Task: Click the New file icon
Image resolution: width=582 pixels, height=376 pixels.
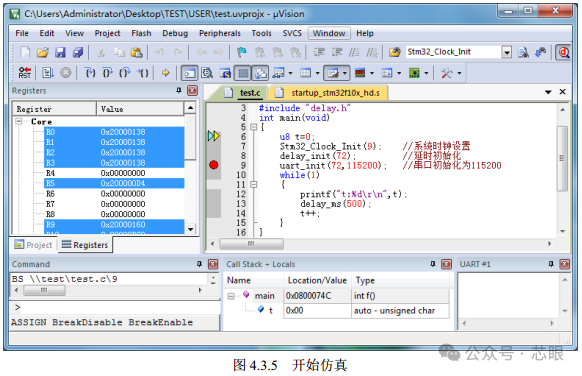Action: [25, 52]
